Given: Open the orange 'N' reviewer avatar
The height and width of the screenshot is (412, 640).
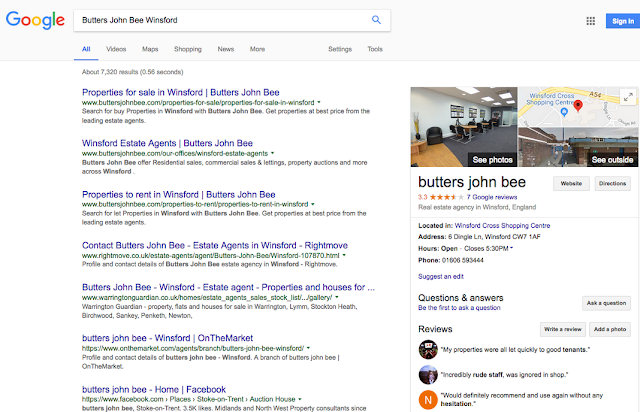Looking at the screenshot, I should pyautogui.click(x=428, y=400).
